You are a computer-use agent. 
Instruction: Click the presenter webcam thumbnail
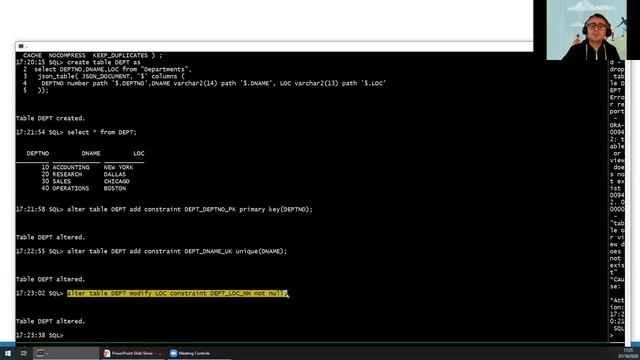[587, 30]
